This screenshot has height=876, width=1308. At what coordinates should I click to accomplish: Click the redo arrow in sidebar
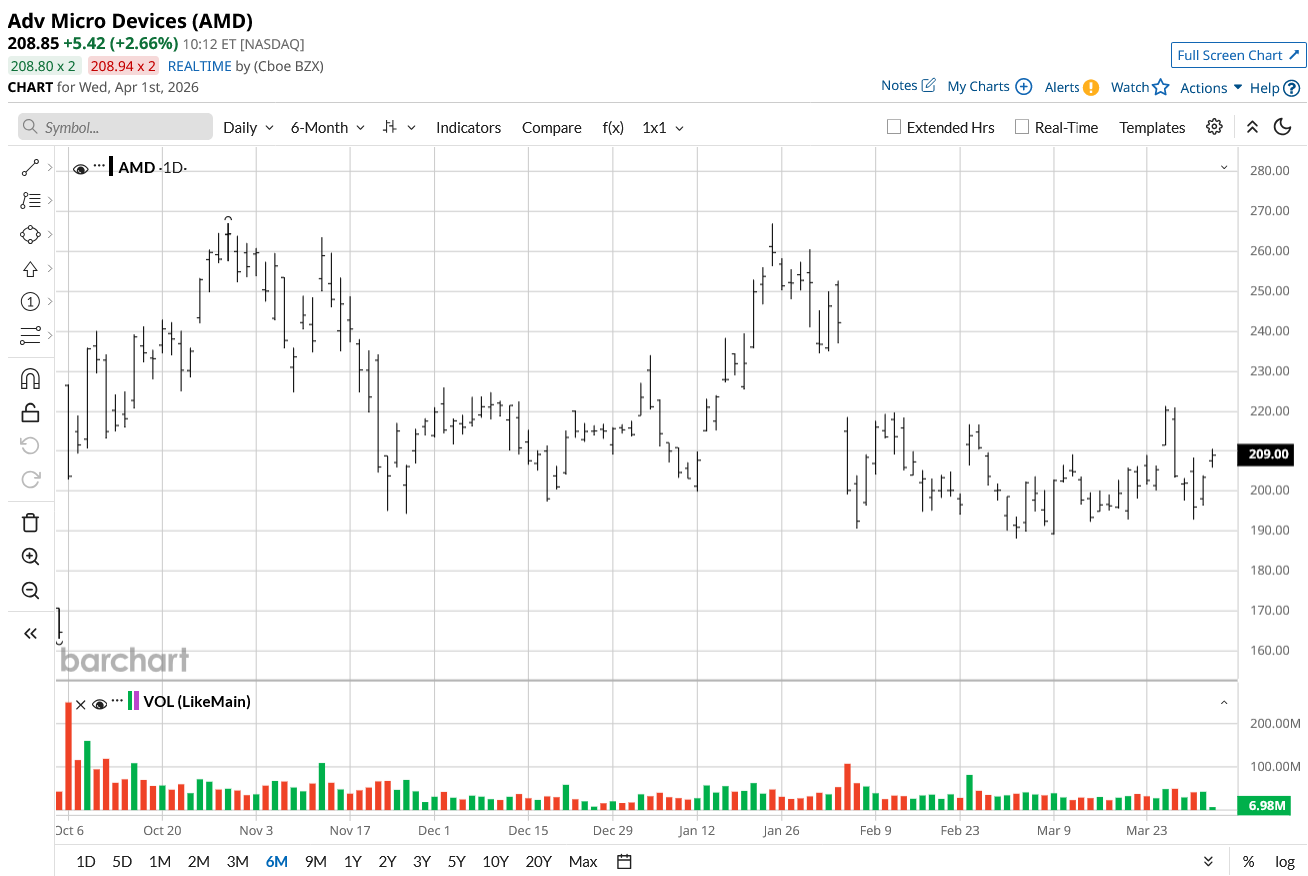click(x=30, y=479)
